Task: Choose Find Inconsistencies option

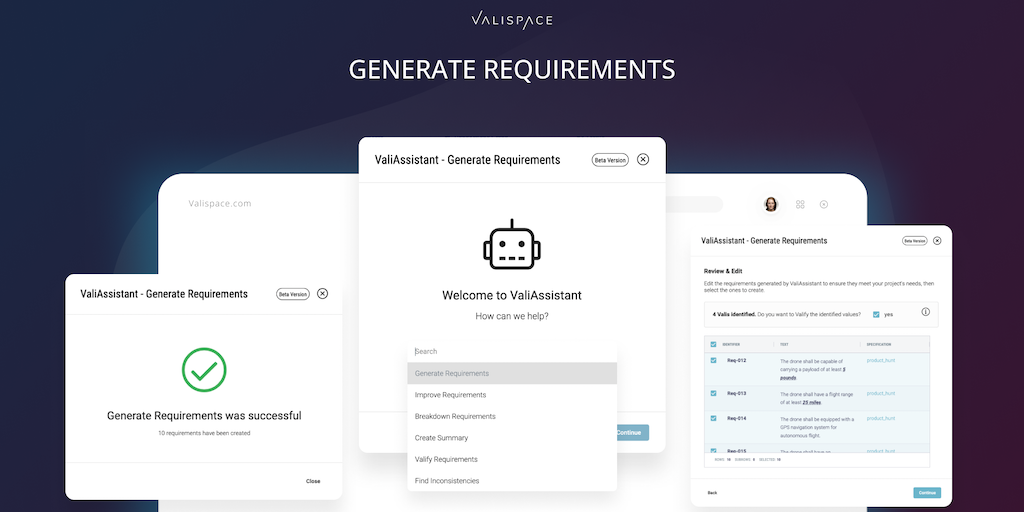Action: 512,481
